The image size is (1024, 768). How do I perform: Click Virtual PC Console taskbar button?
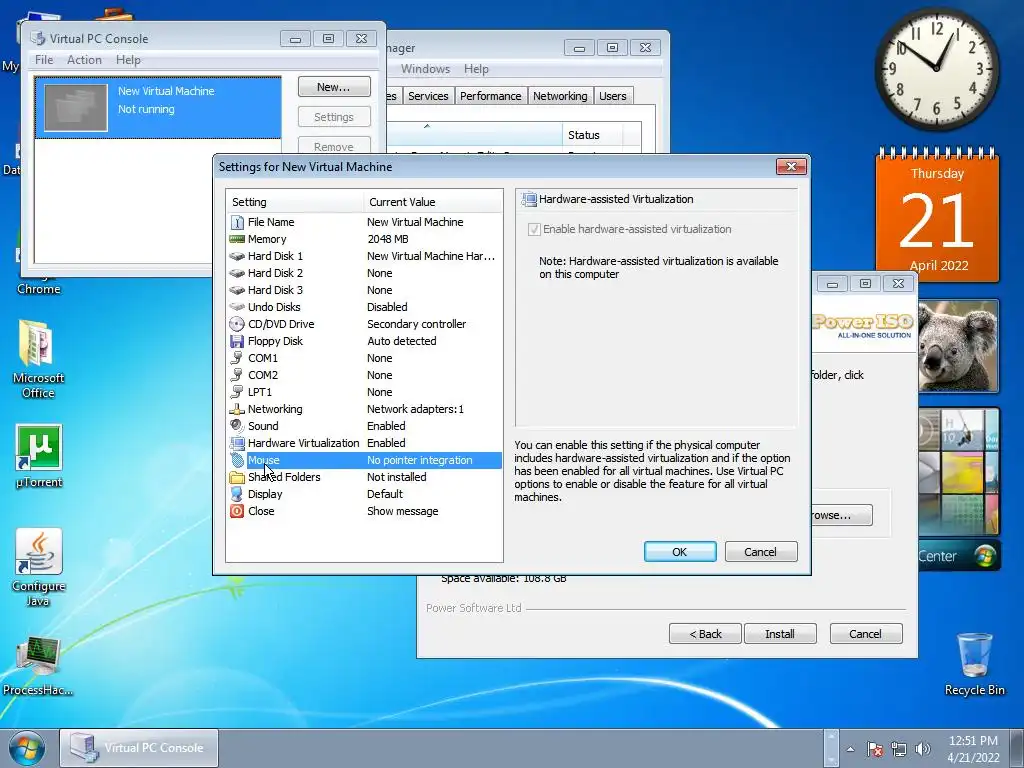[x=139, y=748]
